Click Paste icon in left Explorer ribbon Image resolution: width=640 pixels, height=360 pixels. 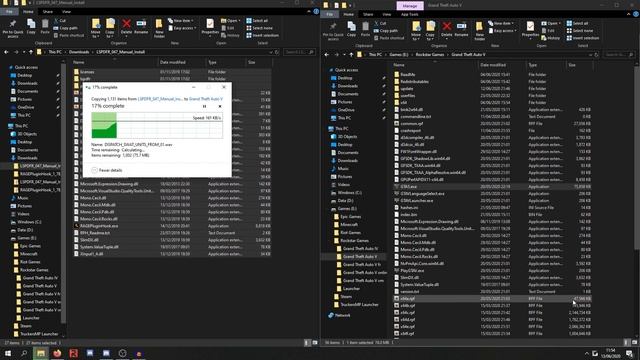[45, 27]
